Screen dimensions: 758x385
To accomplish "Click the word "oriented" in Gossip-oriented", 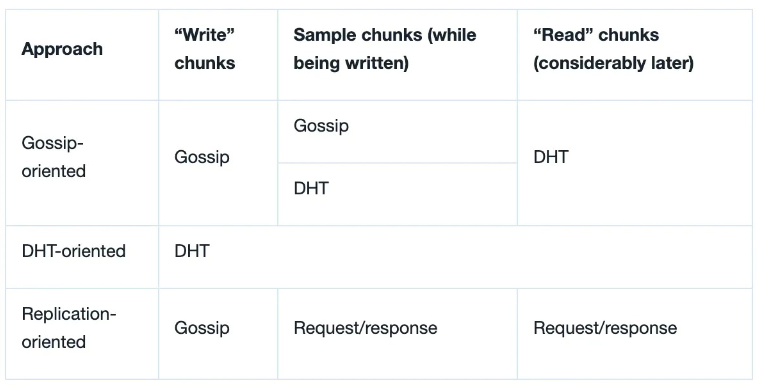I will [x=54, y=171].
